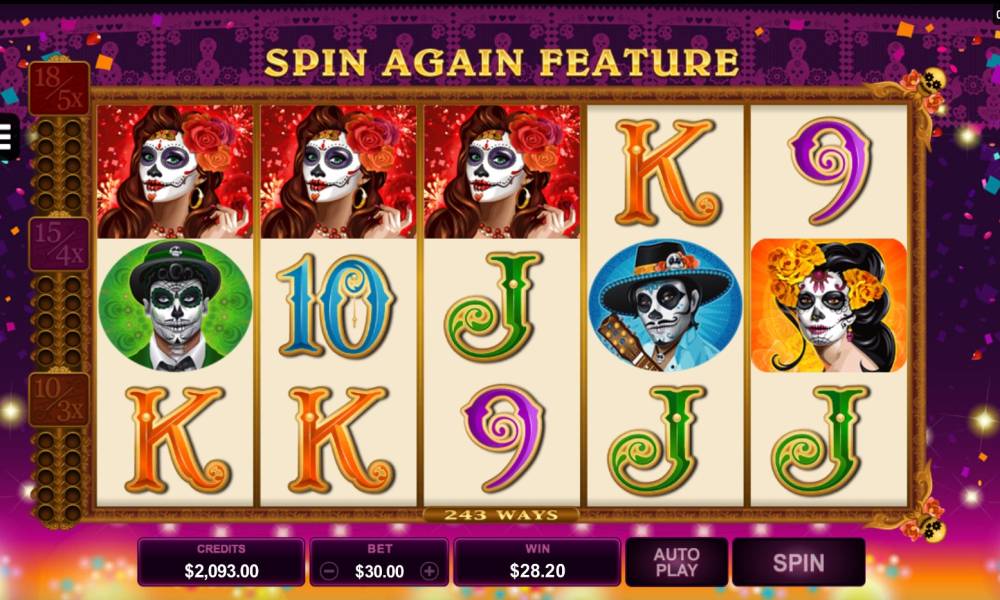This screenshot has height=600, width=1000.
Task: Click the 15 spins 4x multiplier badge
Action: point(59,244)
